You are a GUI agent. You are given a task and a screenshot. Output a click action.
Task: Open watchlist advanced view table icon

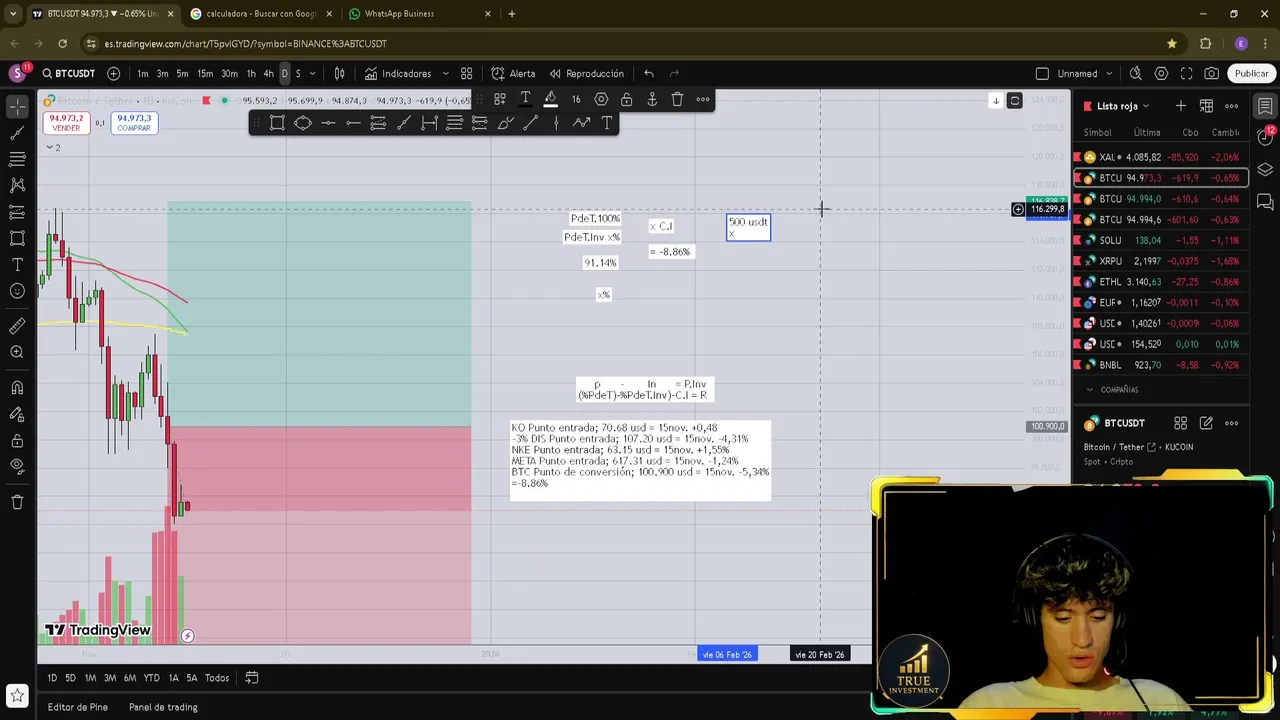[1206, 106]
